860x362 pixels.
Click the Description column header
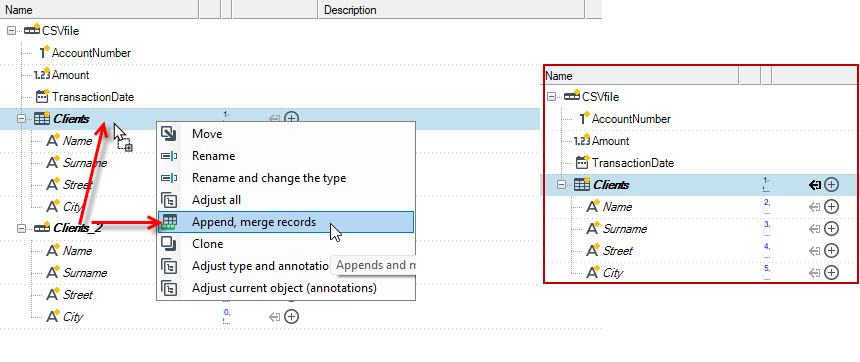451,10
